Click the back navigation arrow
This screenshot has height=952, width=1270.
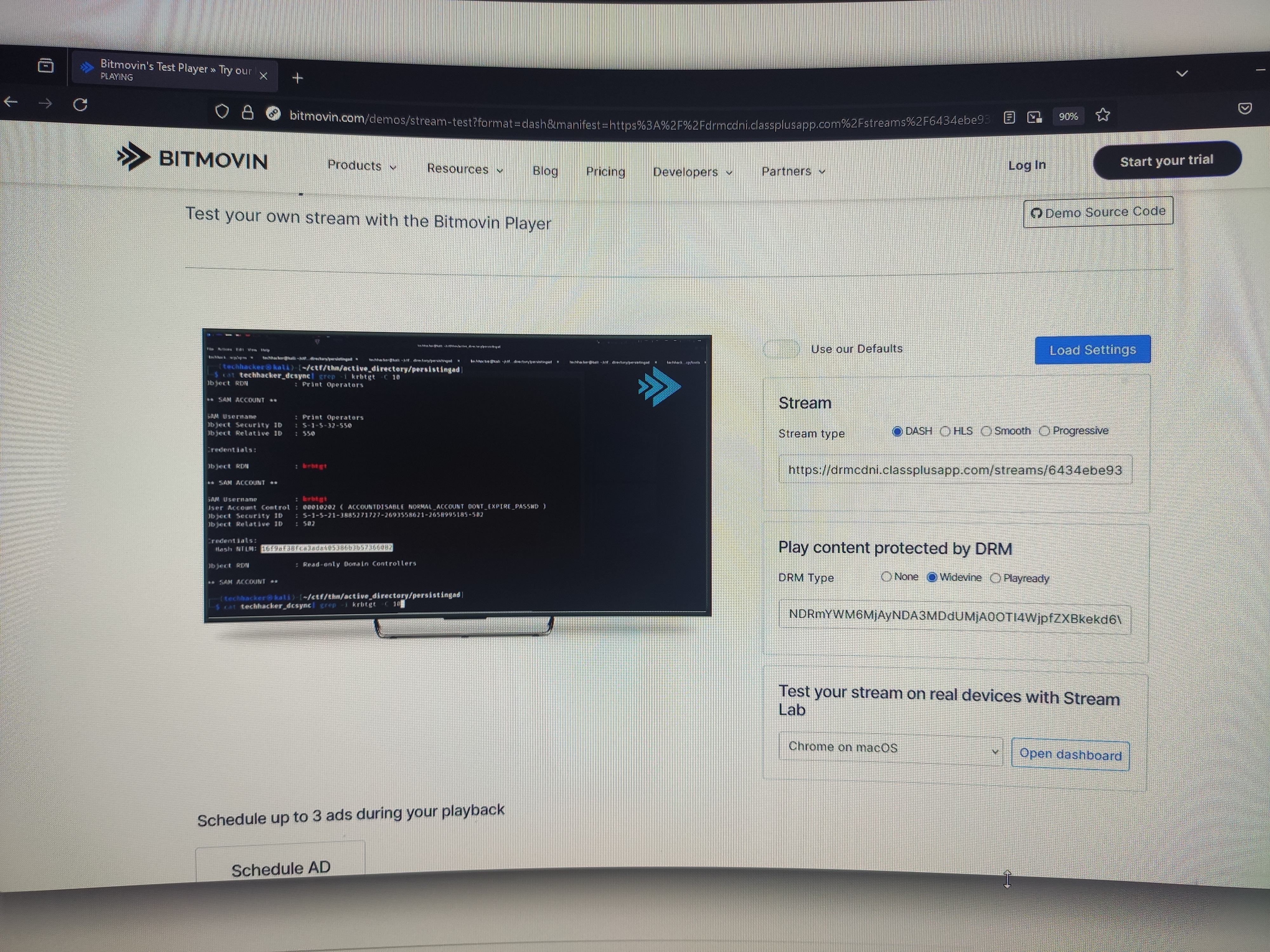pyautogui.click(x=11, y=102)
